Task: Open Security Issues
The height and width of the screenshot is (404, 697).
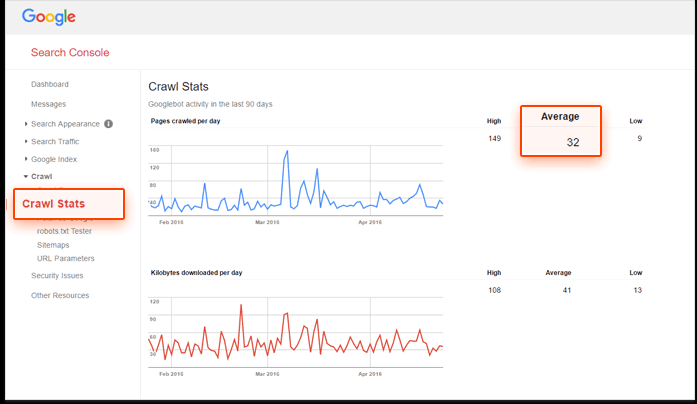Action: (57, 275)
